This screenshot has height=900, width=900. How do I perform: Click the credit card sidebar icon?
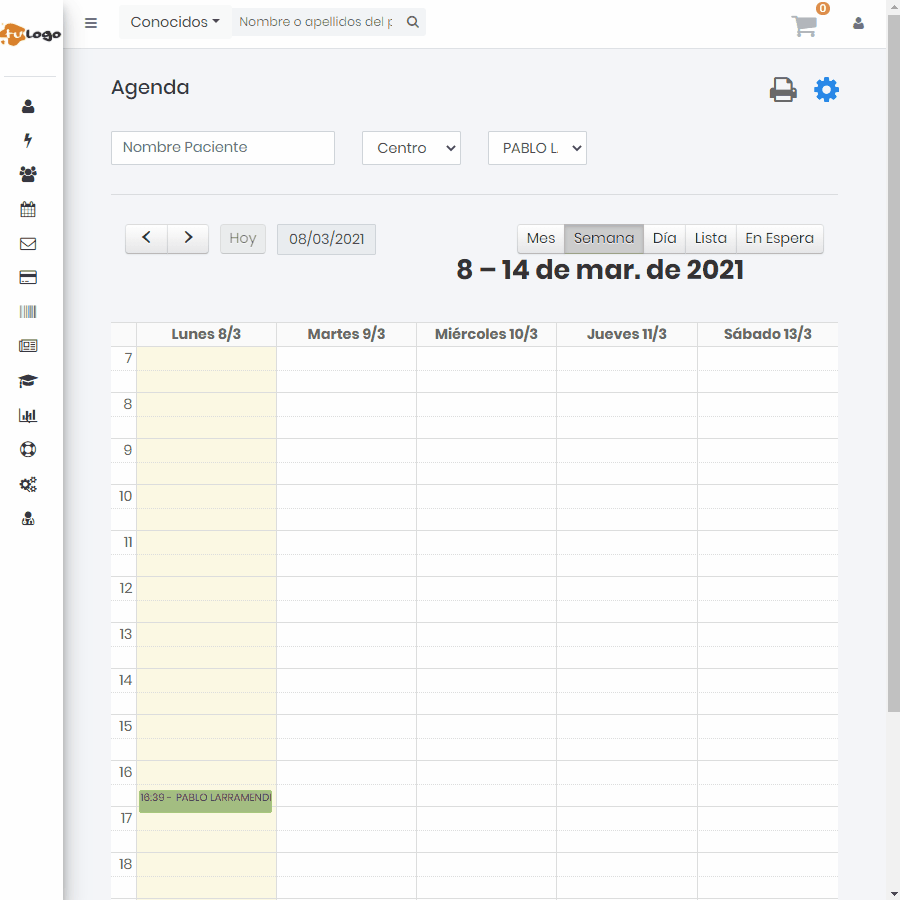28,278
